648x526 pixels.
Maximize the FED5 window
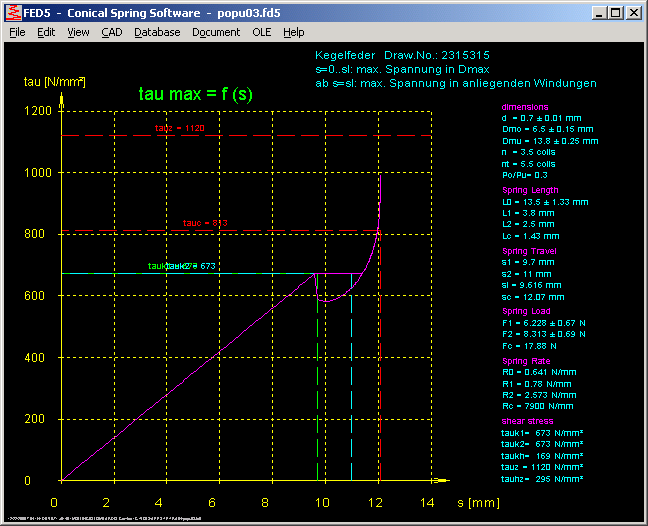click(x=616, y=13)
